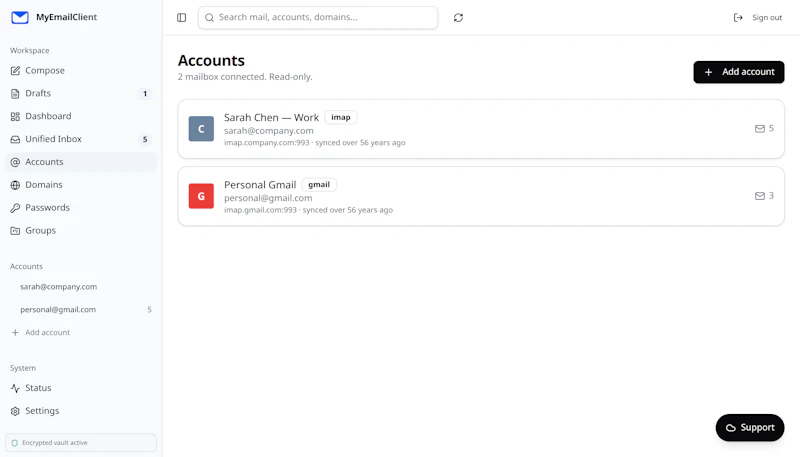Click the Groups folder icon
800x457 pixels.
[x=15, y=231]
